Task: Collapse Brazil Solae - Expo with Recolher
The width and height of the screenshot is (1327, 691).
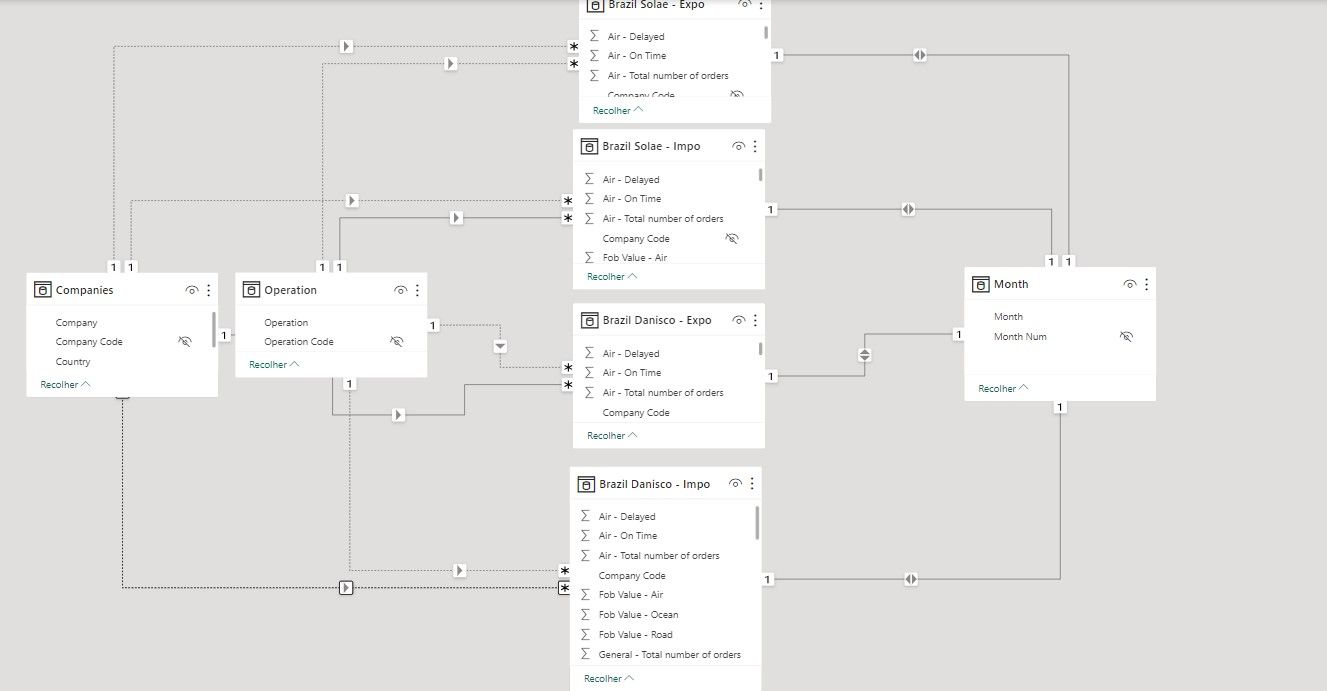Action: 618,110
